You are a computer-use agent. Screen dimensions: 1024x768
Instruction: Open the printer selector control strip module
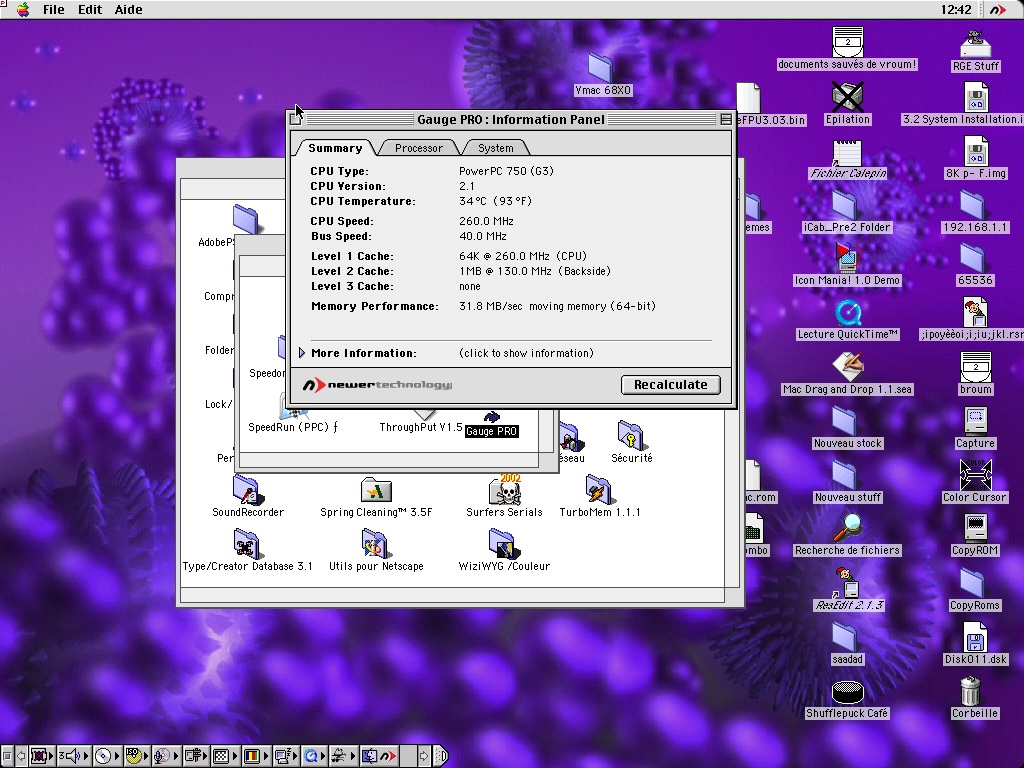coord(196,756)
